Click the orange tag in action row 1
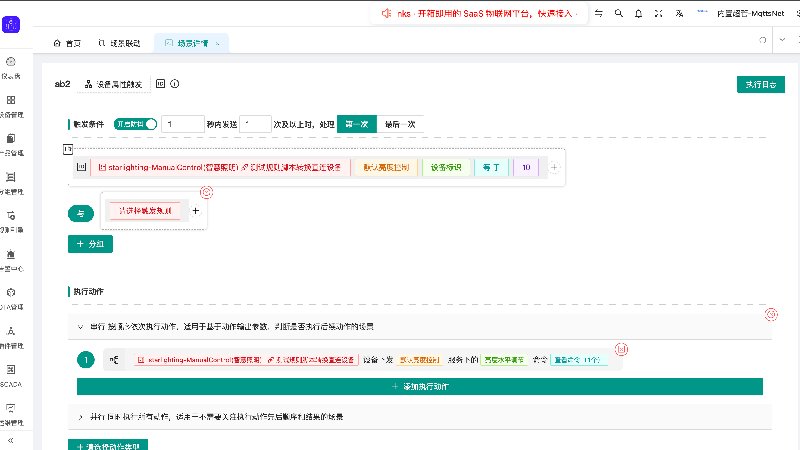800x450 pixels. pos(419,360)
